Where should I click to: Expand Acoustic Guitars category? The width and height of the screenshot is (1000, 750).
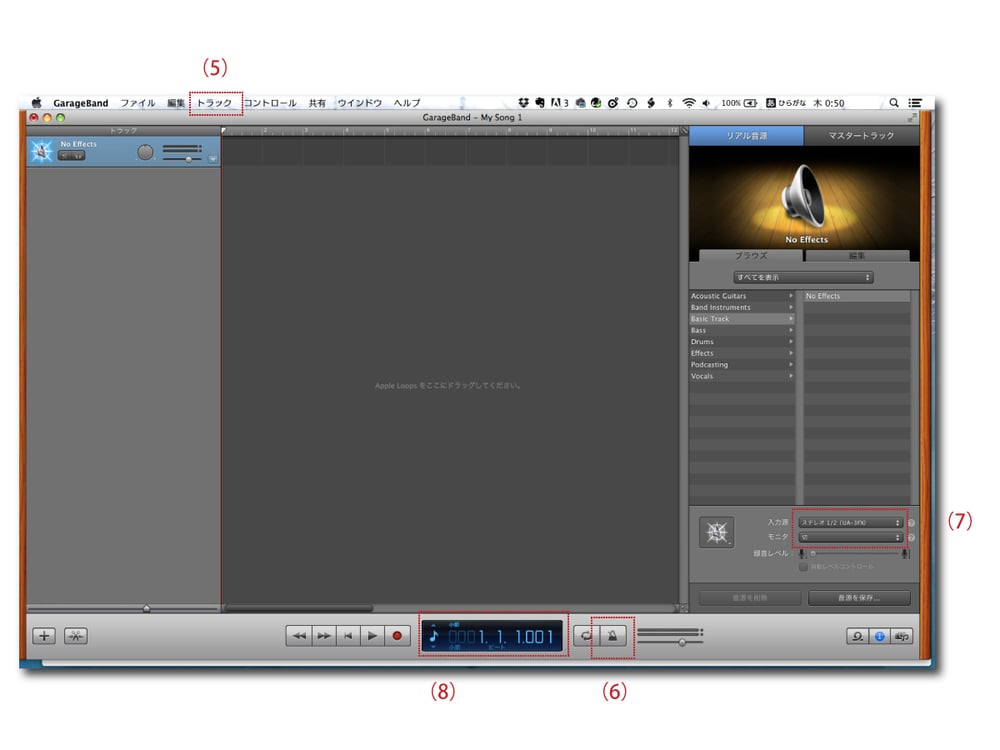pos(742,296)
